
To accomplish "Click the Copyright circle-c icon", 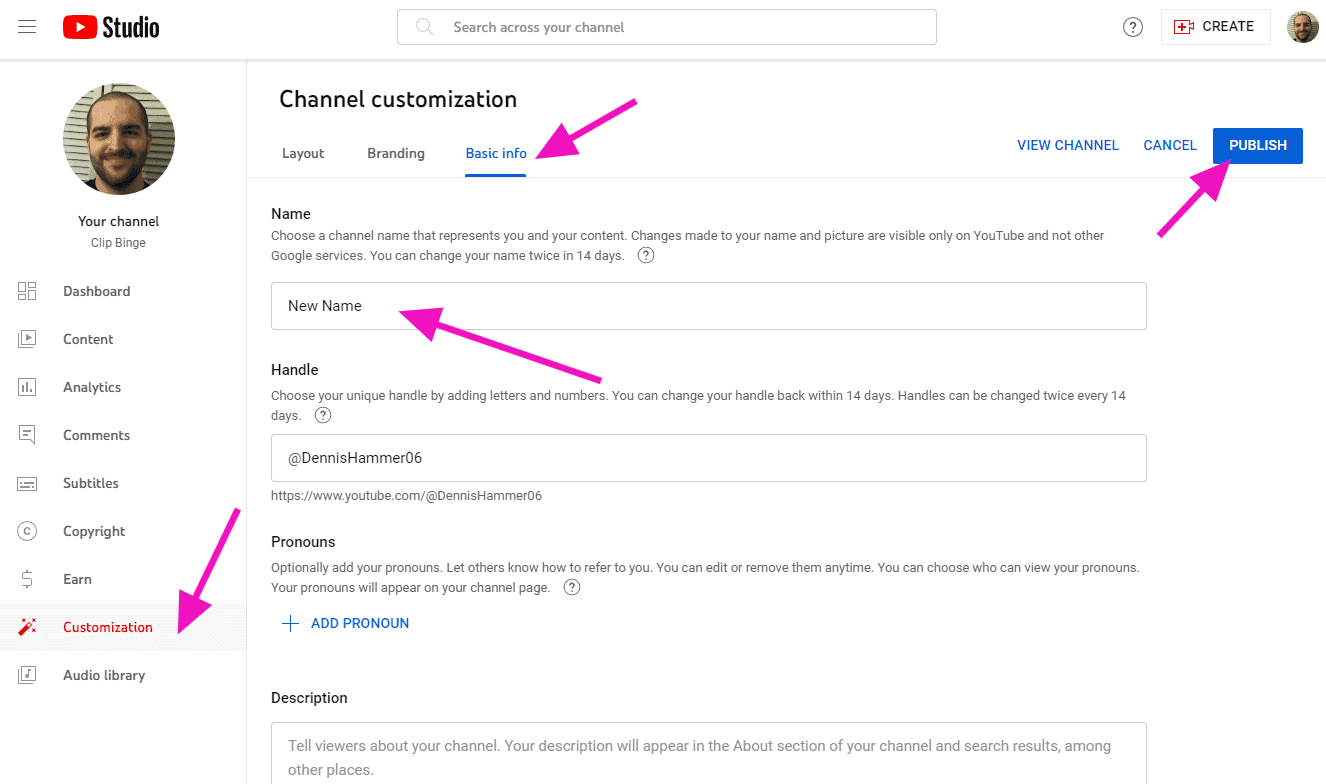I will [27, 531].
